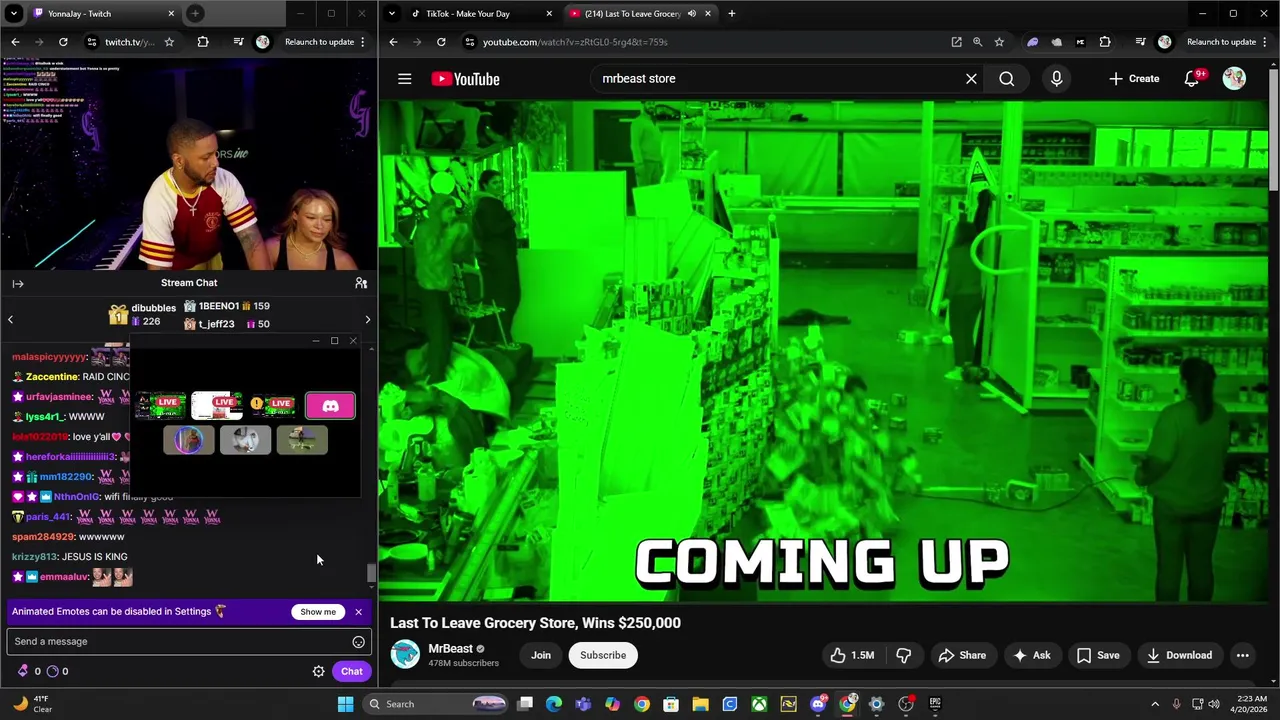The image size is (1280, 720).
Task: Click the Ask button below the video
Action: click(1031, 655)
